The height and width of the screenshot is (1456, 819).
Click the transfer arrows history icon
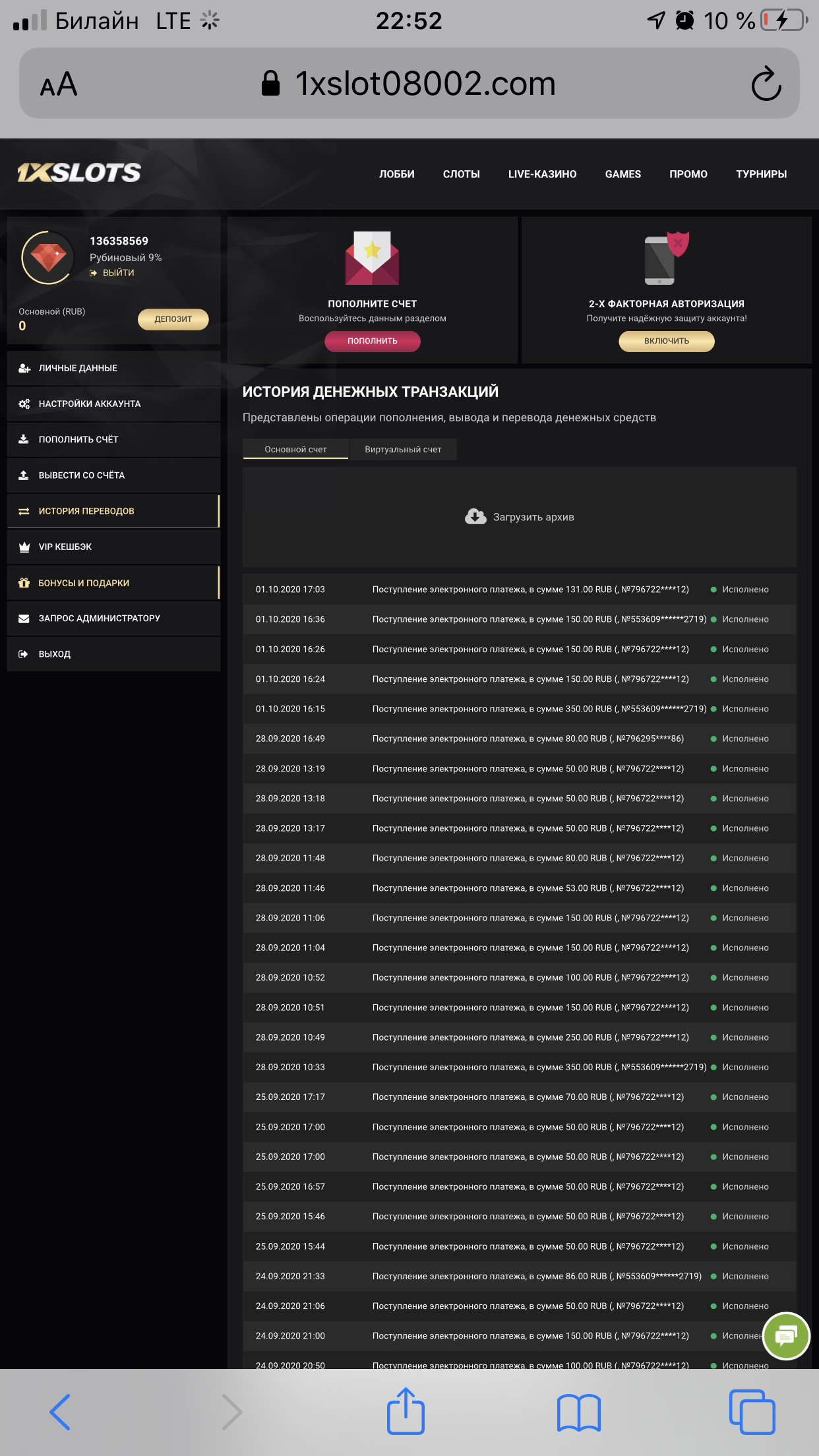click(x=24, y=511)
